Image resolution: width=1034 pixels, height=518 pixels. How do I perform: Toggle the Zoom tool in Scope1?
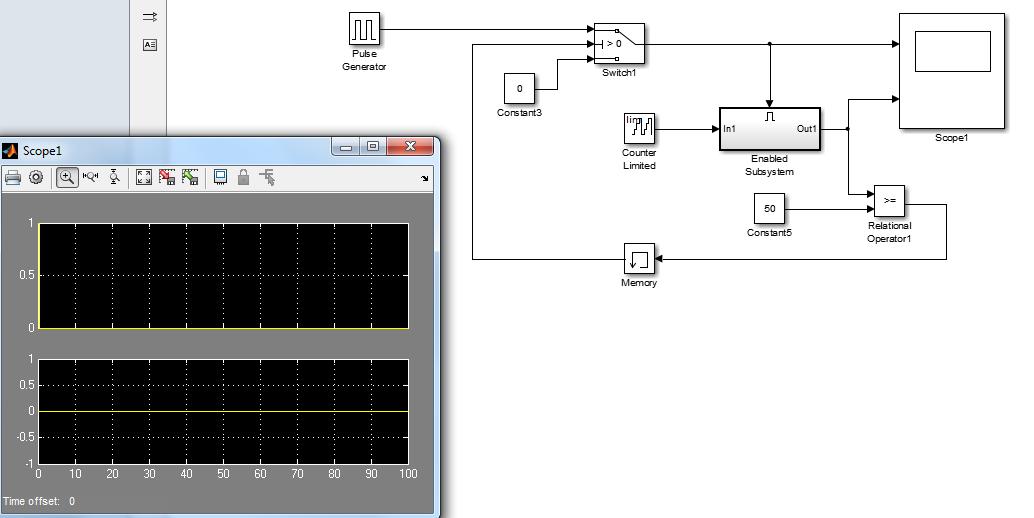coord(67,177)
